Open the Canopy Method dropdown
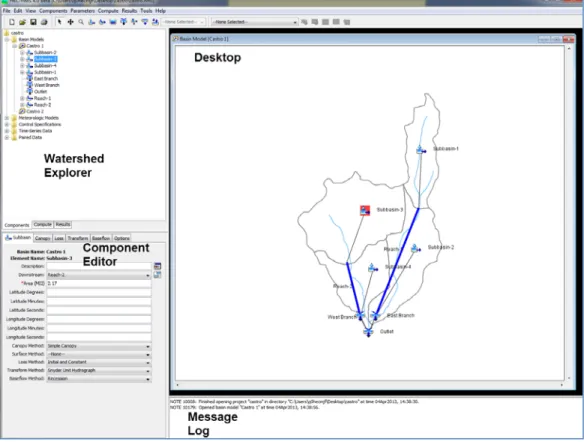584x442 pixels. click(99, 346)
